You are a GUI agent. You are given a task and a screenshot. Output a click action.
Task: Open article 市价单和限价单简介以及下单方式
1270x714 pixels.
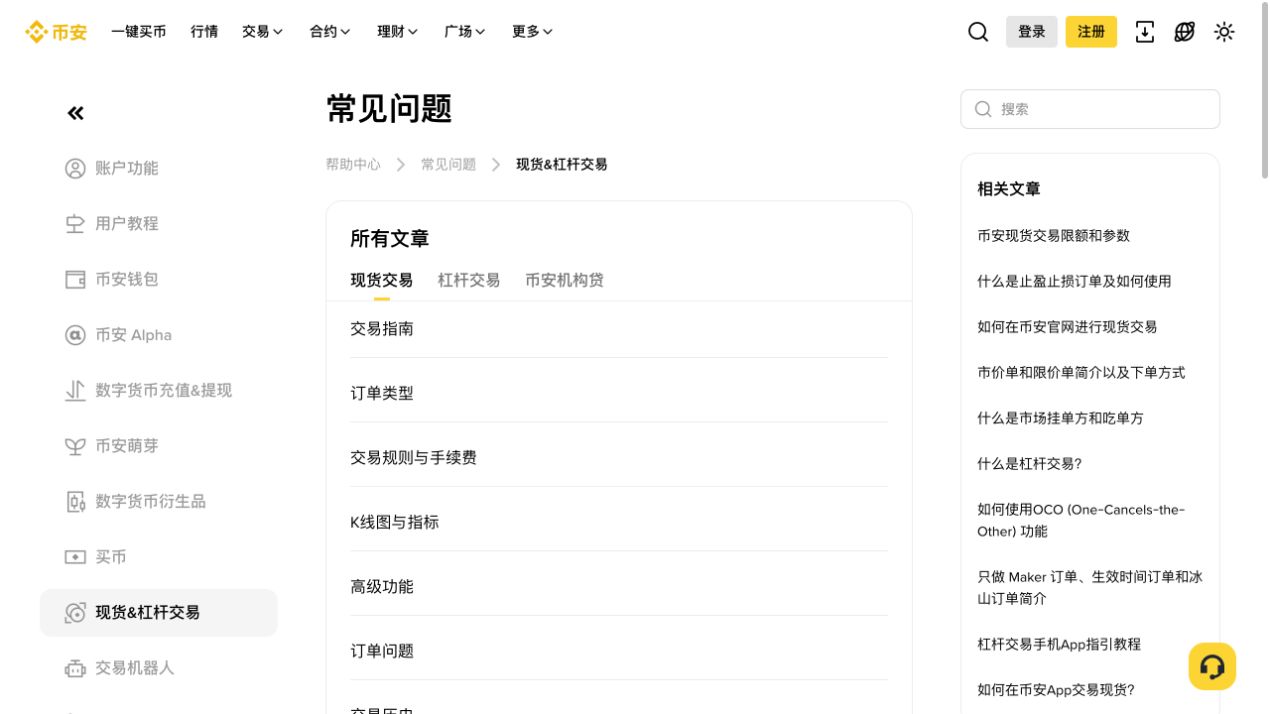[x=1081, y=373]
